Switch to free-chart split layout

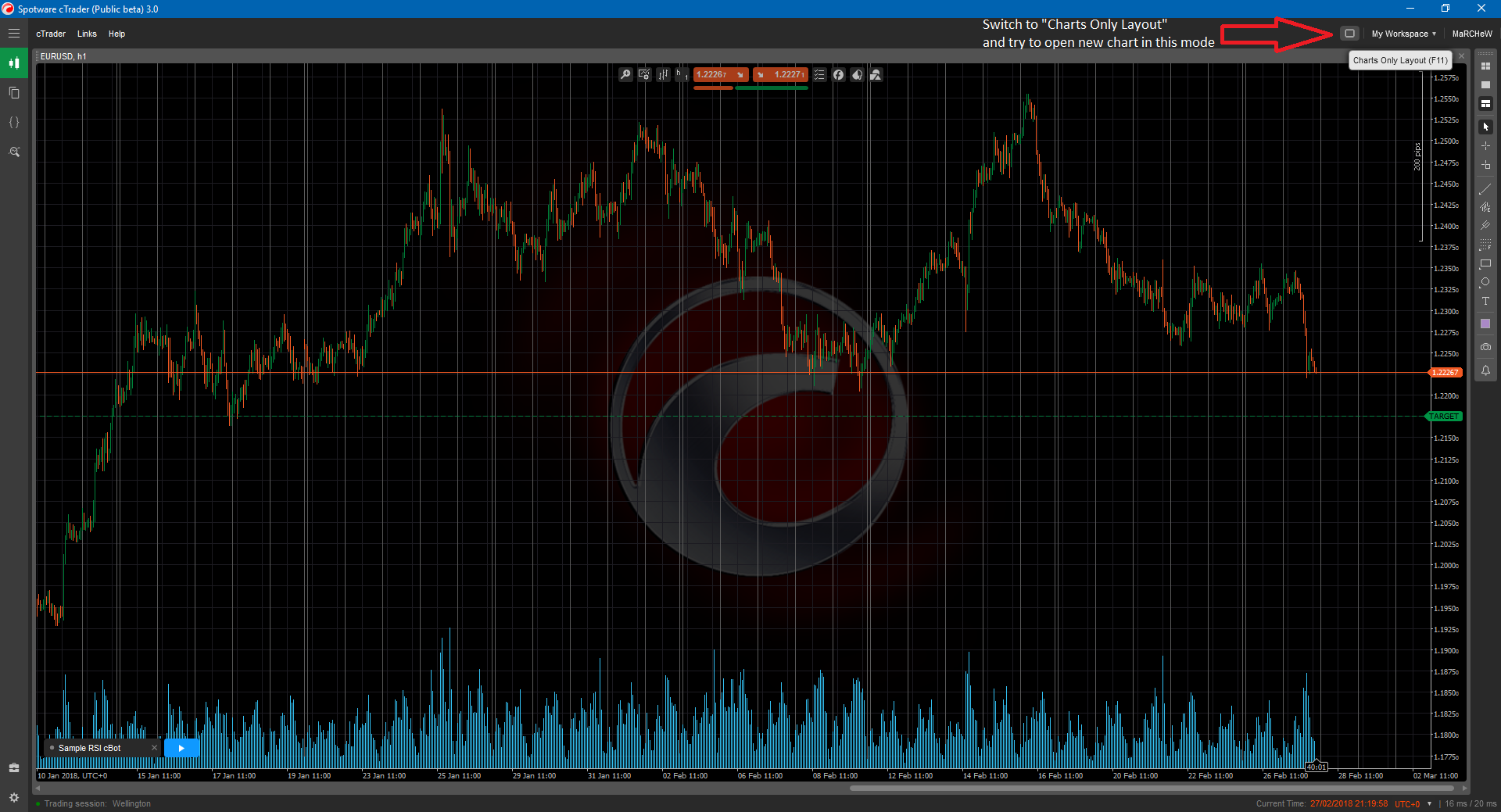click(1485, 104)
